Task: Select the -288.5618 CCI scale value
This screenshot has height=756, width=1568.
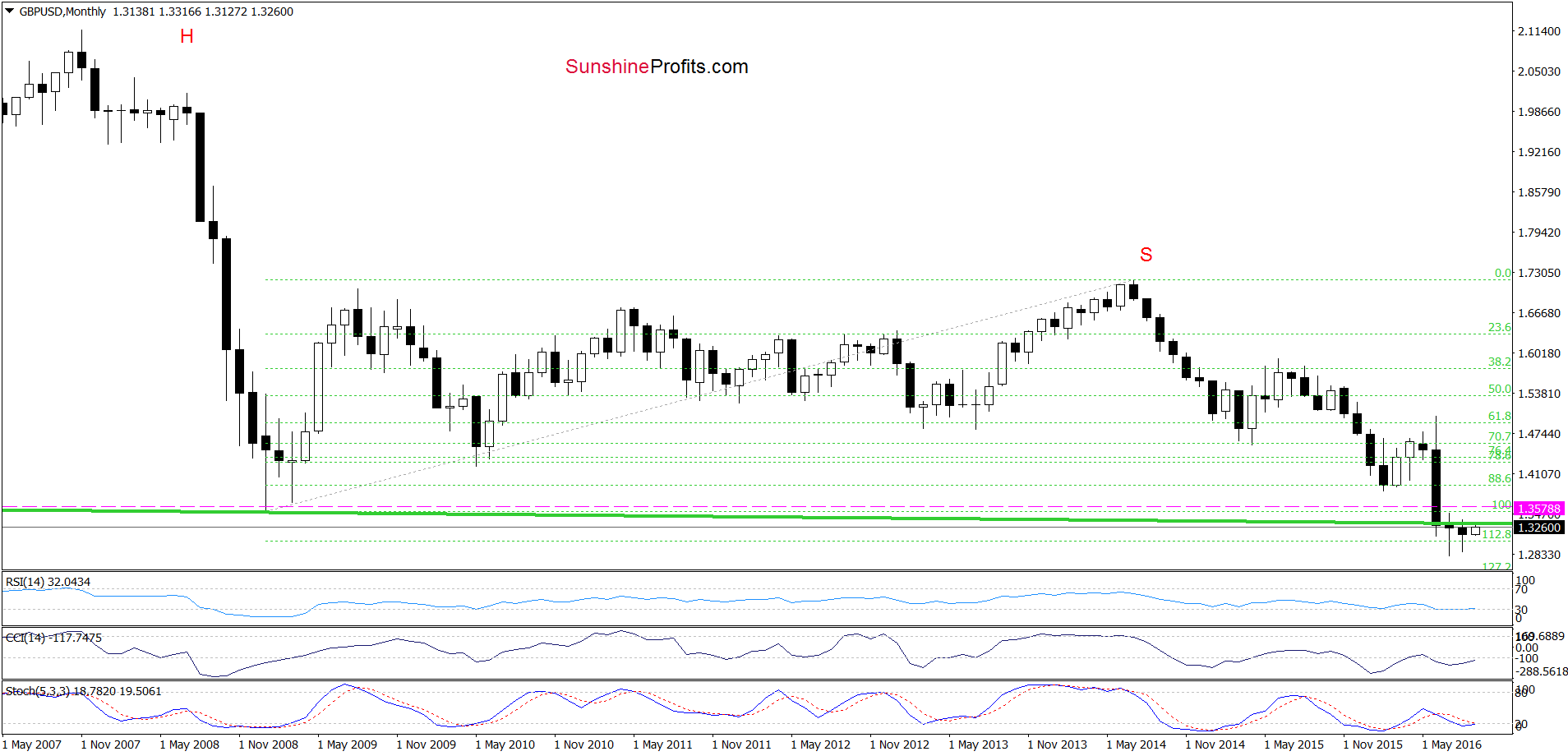Action: pos(1542,671)
